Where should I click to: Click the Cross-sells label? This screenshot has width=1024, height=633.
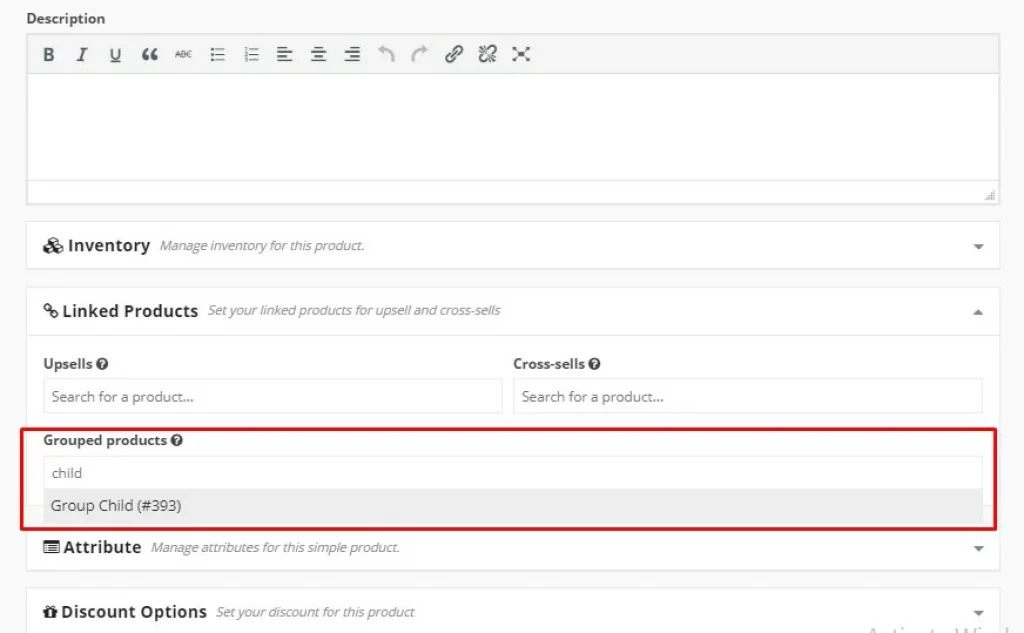click(x=549, y=364)
